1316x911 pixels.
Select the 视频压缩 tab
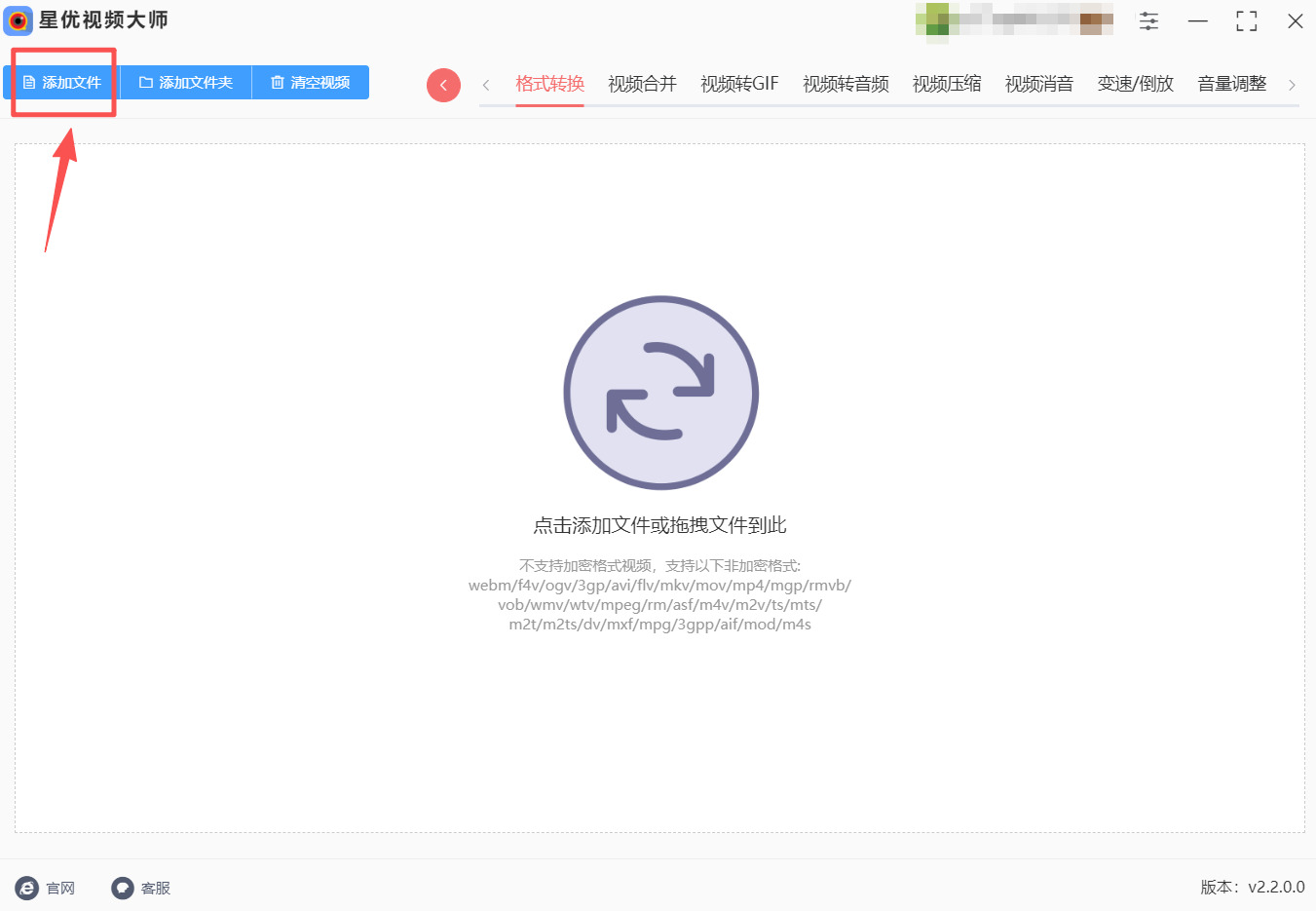[x=946, y=84]
